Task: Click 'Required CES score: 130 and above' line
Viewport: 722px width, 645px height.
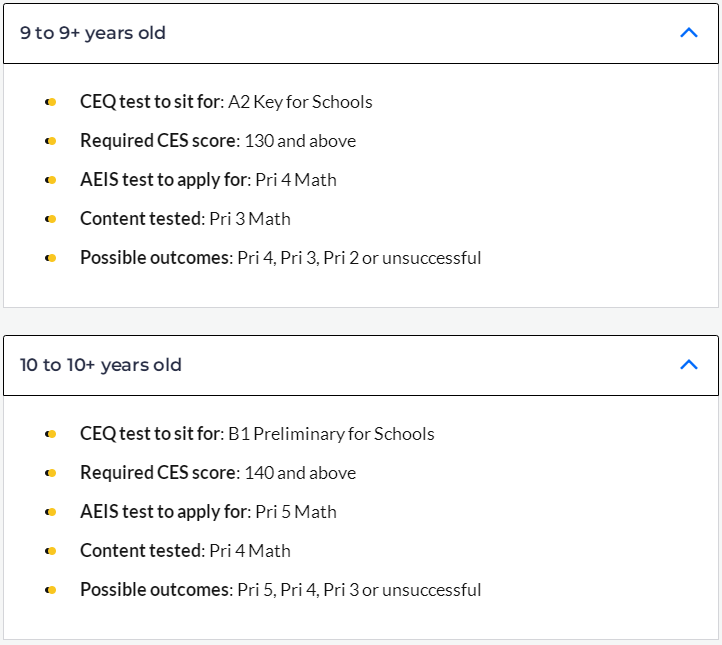Action: [218, 141]
